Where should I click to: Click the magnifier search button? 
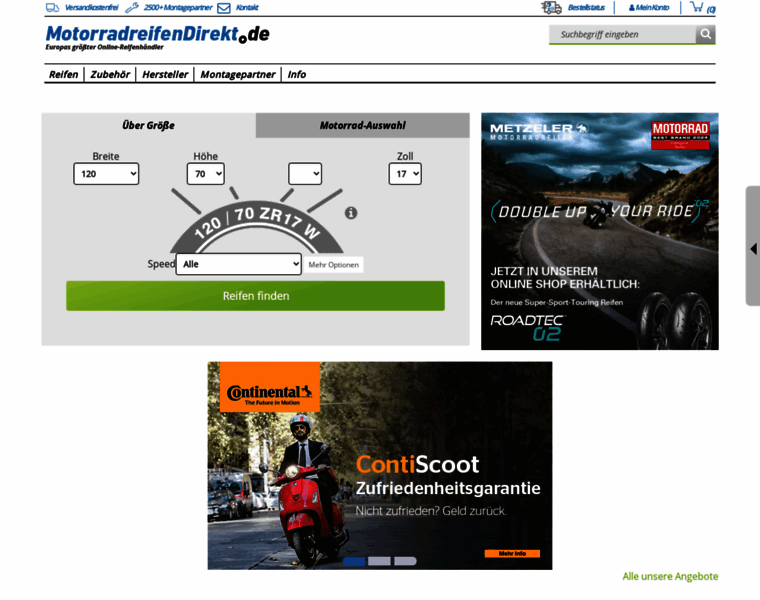tap(706, 34)
